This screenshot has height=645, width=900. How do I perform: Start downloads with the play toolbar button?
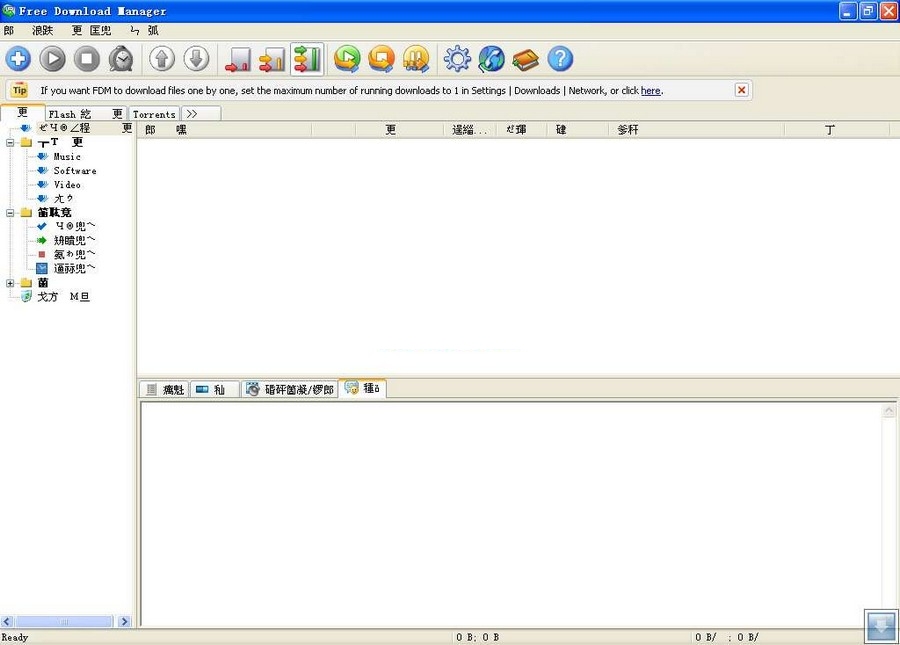(53, 59)
